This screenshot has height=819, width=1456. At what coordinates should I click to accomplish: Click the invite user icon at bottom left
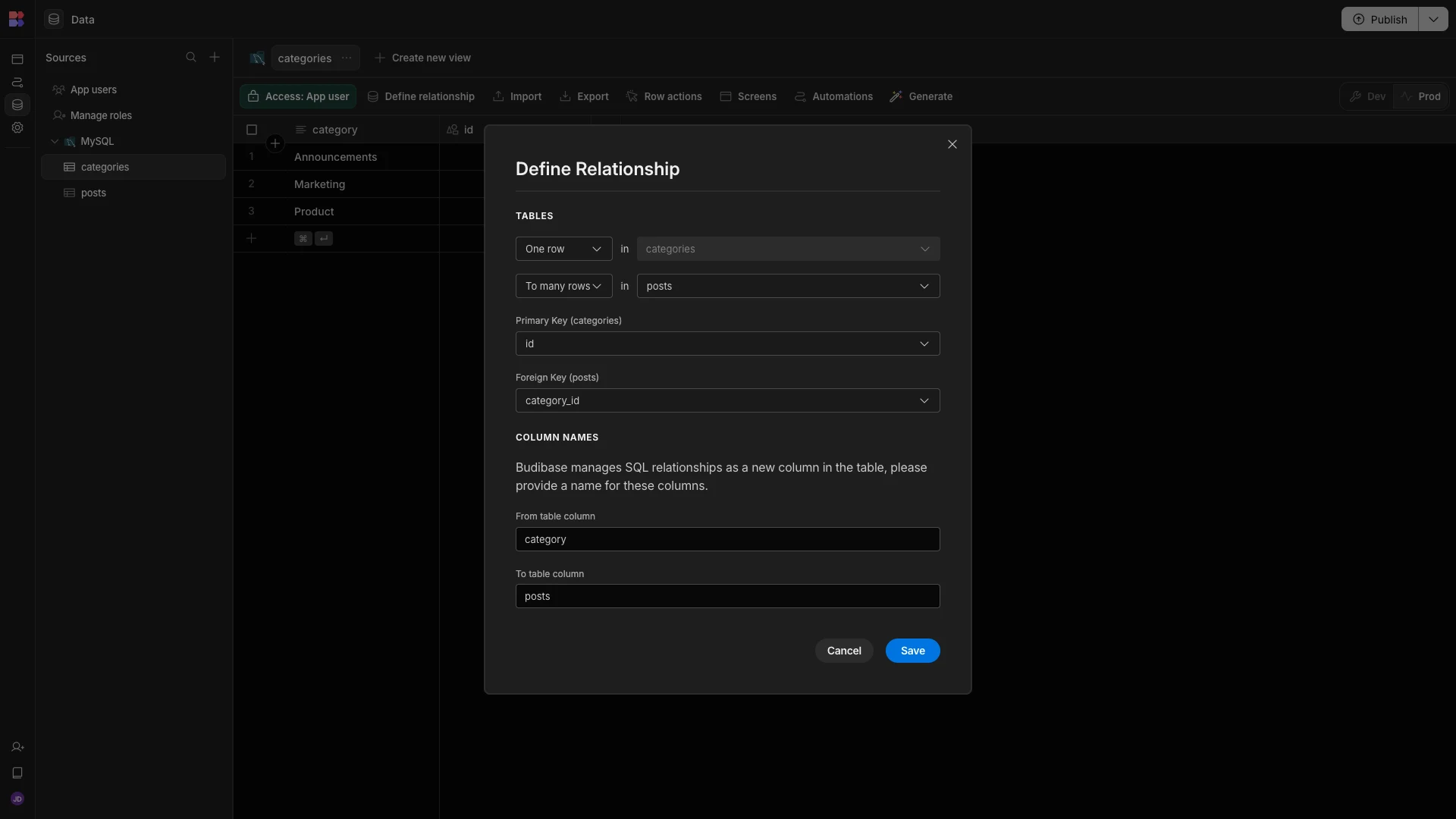tap(17, 747)
